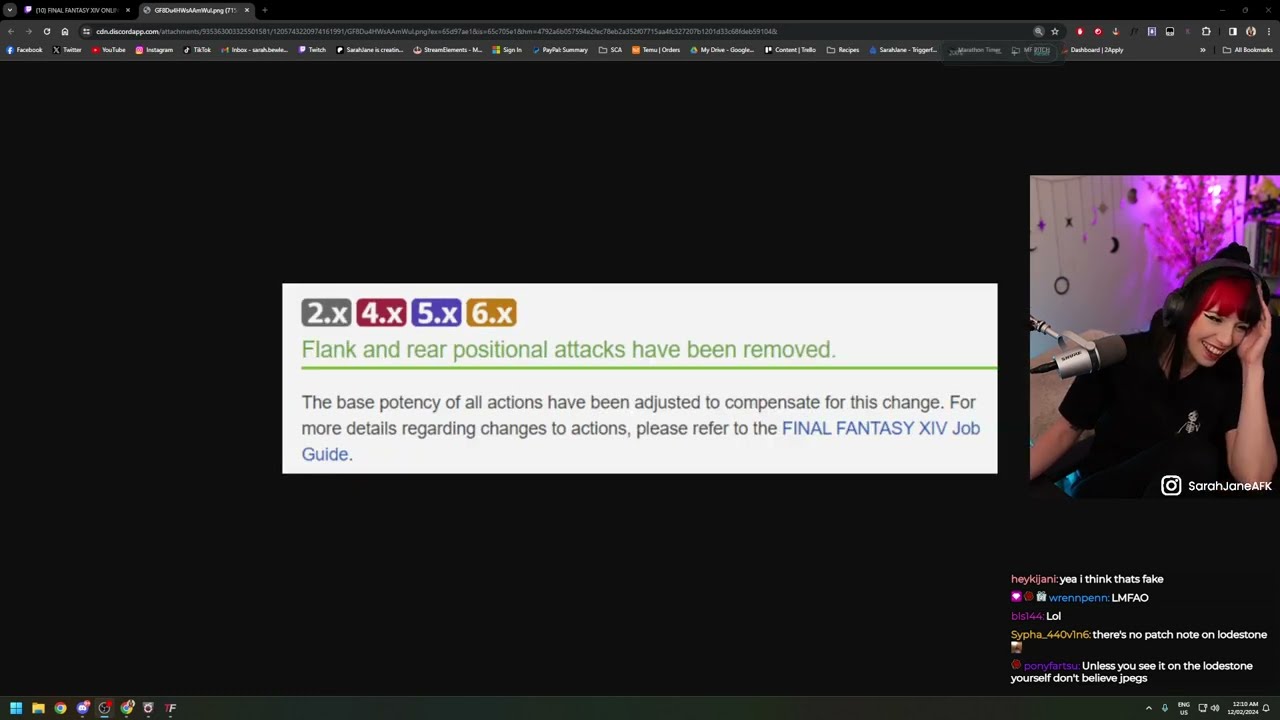The height and width of the screenshot is (720, 1280).
Task: Show hidden system tray icons
Action: pyautogui.click(x=1148, y=708)
